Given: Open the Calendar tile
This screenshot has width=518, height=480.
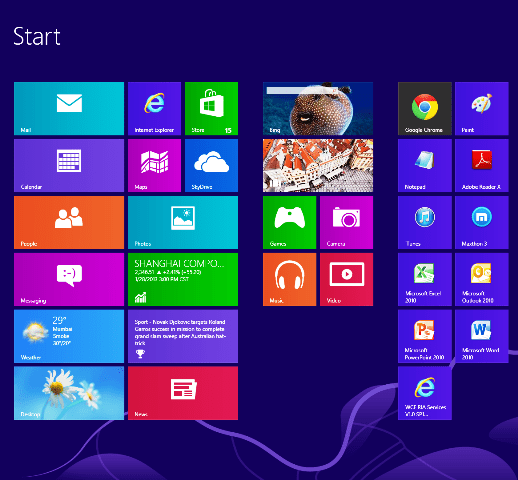Looking at the screenshot, I should (x=69, y=165).
